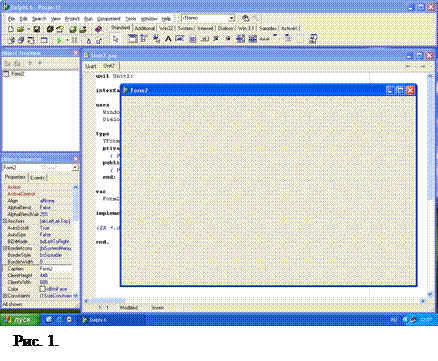This screenshot has height=361, width=438.
Task: Select the Button component (OK) icon
Action: 204,39
